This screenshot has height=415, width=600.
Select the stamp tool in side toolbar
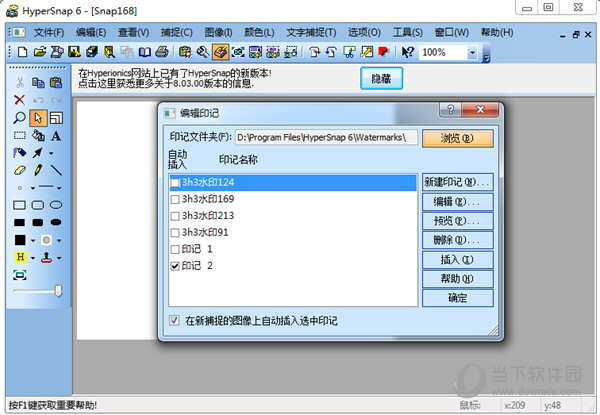pyautogui.click(x=46, y=257)
